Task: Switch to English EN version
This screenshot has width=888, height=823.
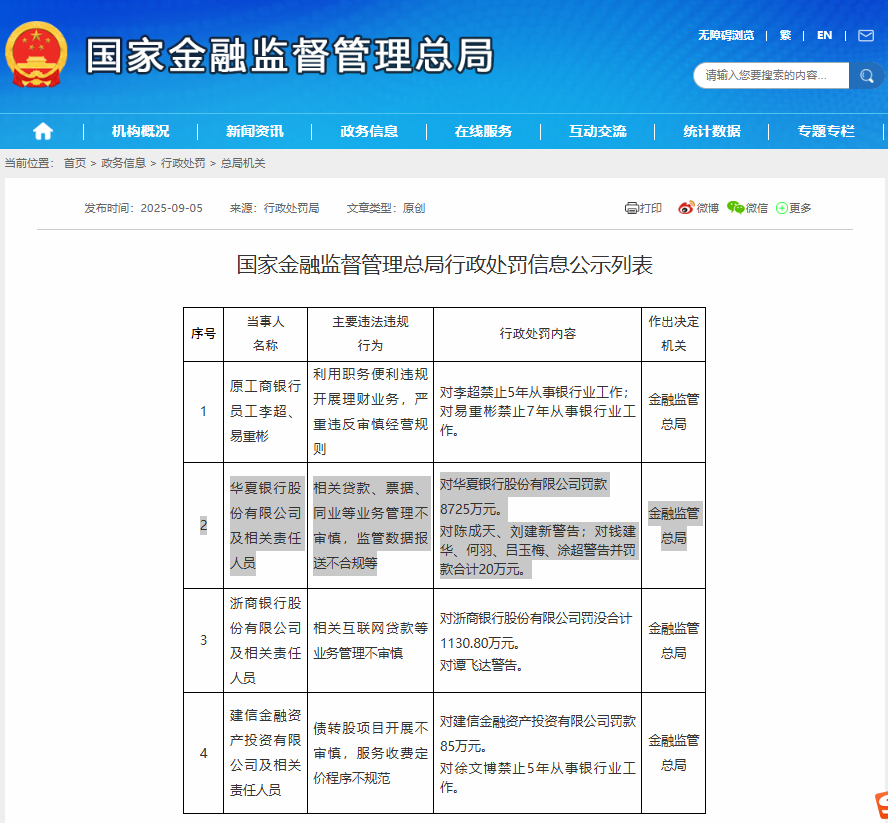Action: (825, 36)
